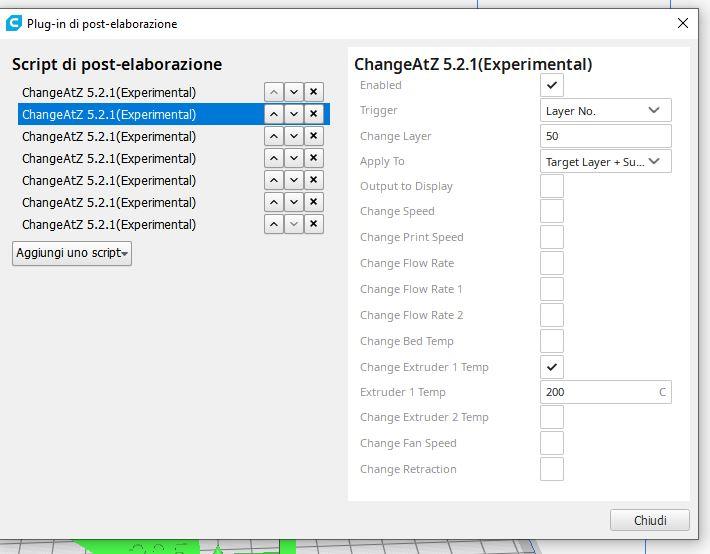Click the ChangeAtZ 5.2.1(Experimental) settings panel title
Viewport: 710px width, 554px height.
[x=473, y=64]
